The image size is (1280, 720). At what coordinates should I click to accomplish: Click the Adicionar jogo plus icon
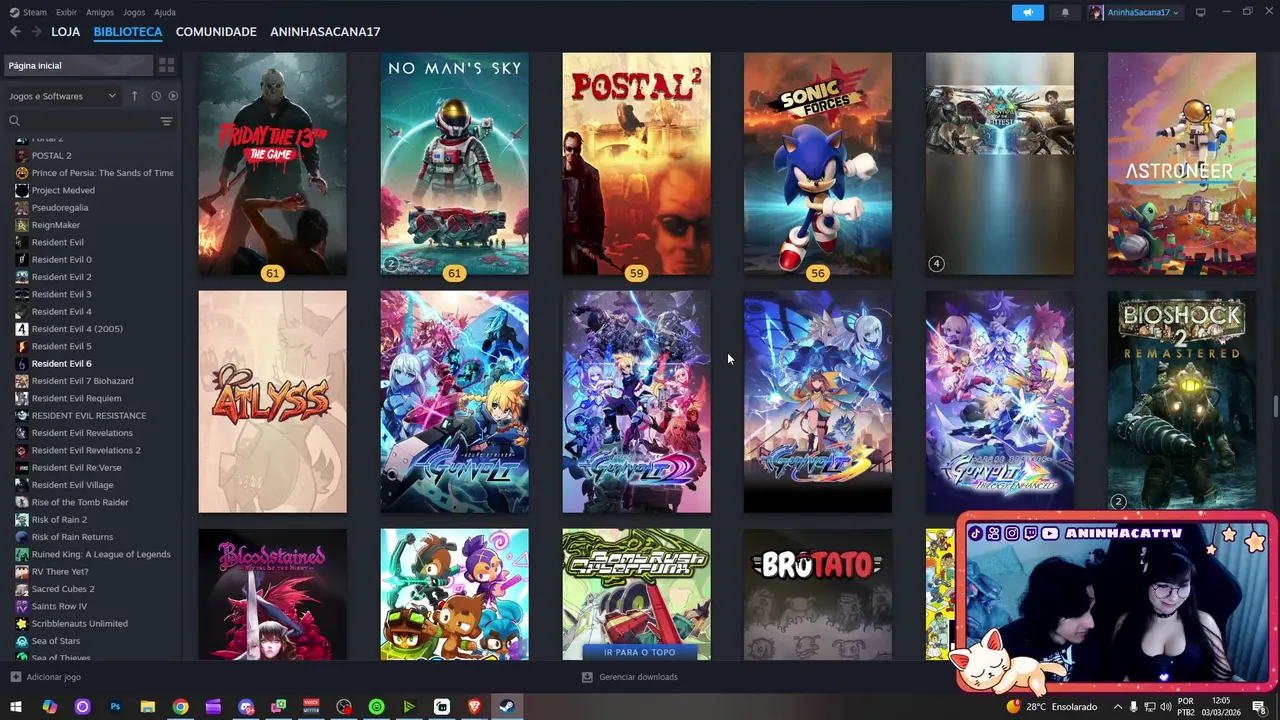click(x=15, y=677)
